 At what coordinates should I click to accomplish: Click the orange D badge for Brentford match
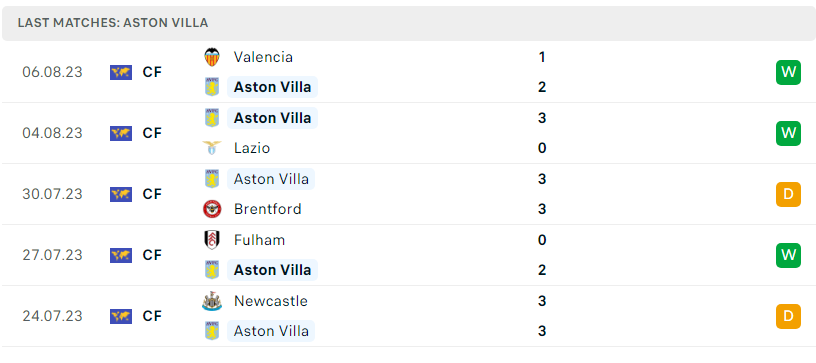pos(788,195)
